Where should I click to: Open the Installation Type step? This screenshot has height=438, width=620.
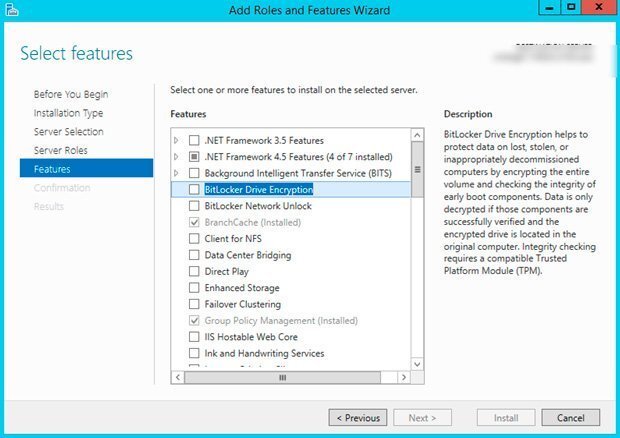[x=68, y=113]
